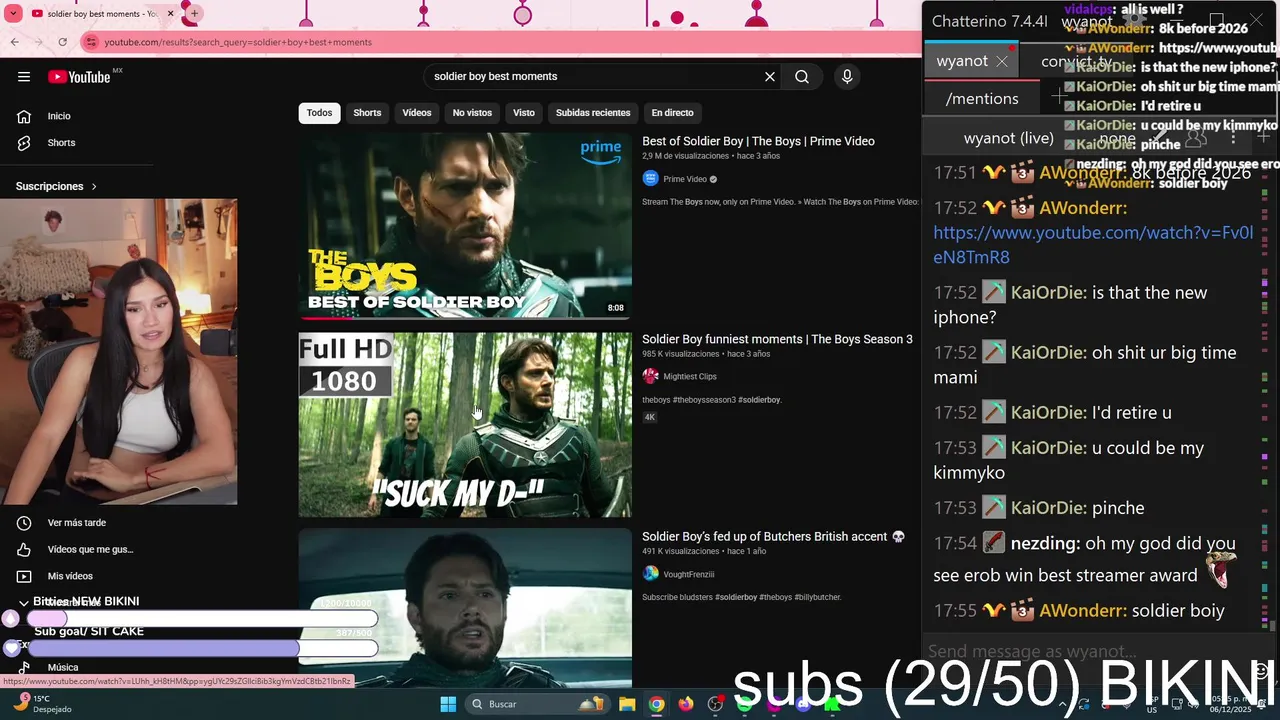The width and height of the screenshot is (1280, 720).
Task: Open Chatterino viewer list icon
Action: click(x=1195, y=138)
